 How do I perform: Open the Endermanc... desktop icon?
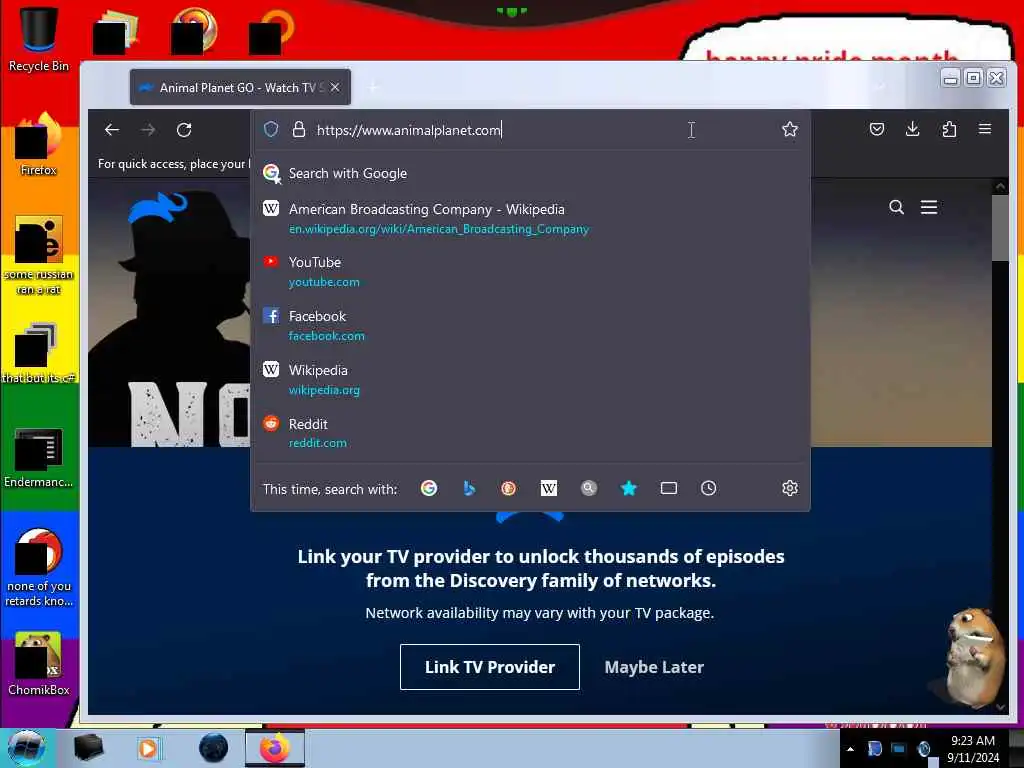[x=39, y=457]
